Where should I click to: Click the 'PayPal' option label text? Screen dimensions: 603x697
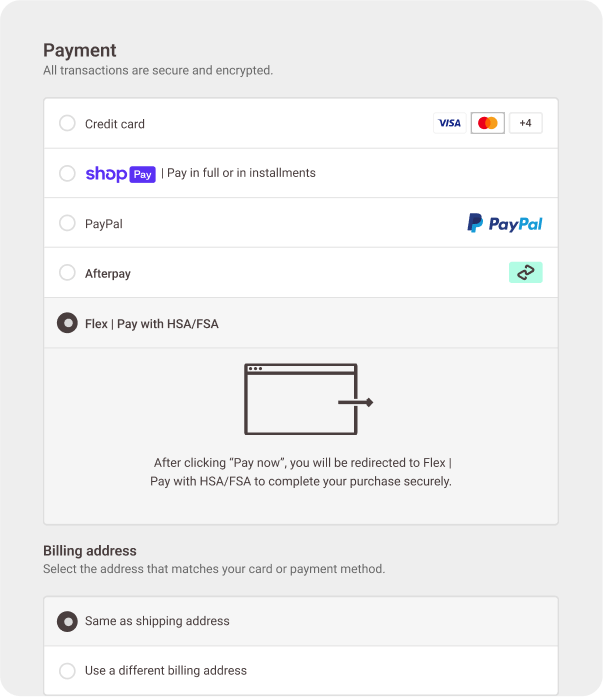(104, 224)
